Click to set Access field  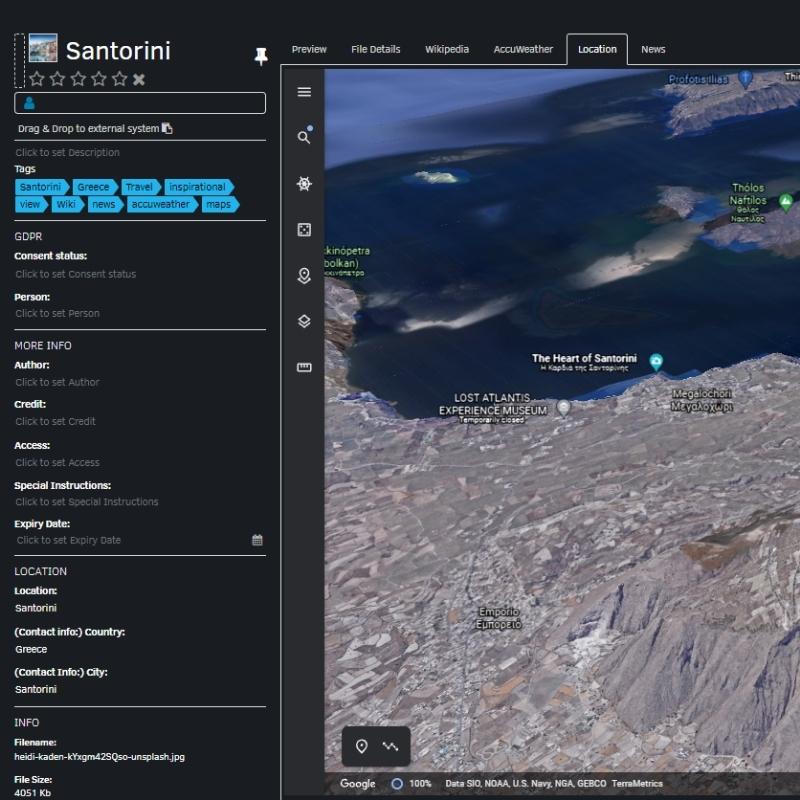(x=57, y=462)
